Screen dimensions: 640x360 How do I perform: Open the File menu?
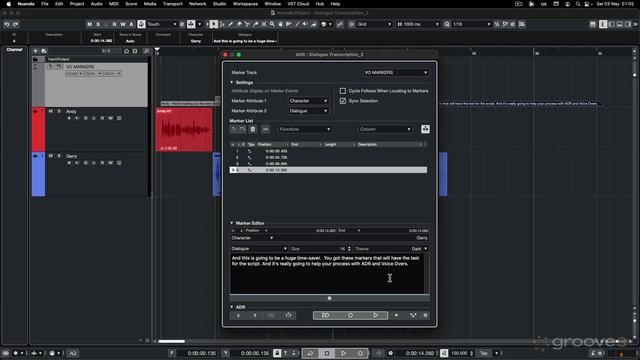pos(45,4)
